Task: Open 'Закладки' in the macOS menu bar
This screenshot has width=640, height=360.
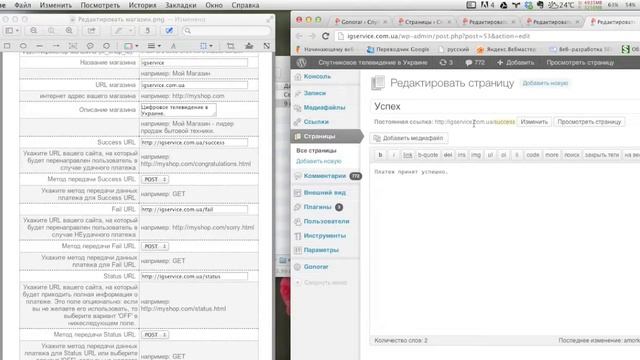Action: pos(180,5)
